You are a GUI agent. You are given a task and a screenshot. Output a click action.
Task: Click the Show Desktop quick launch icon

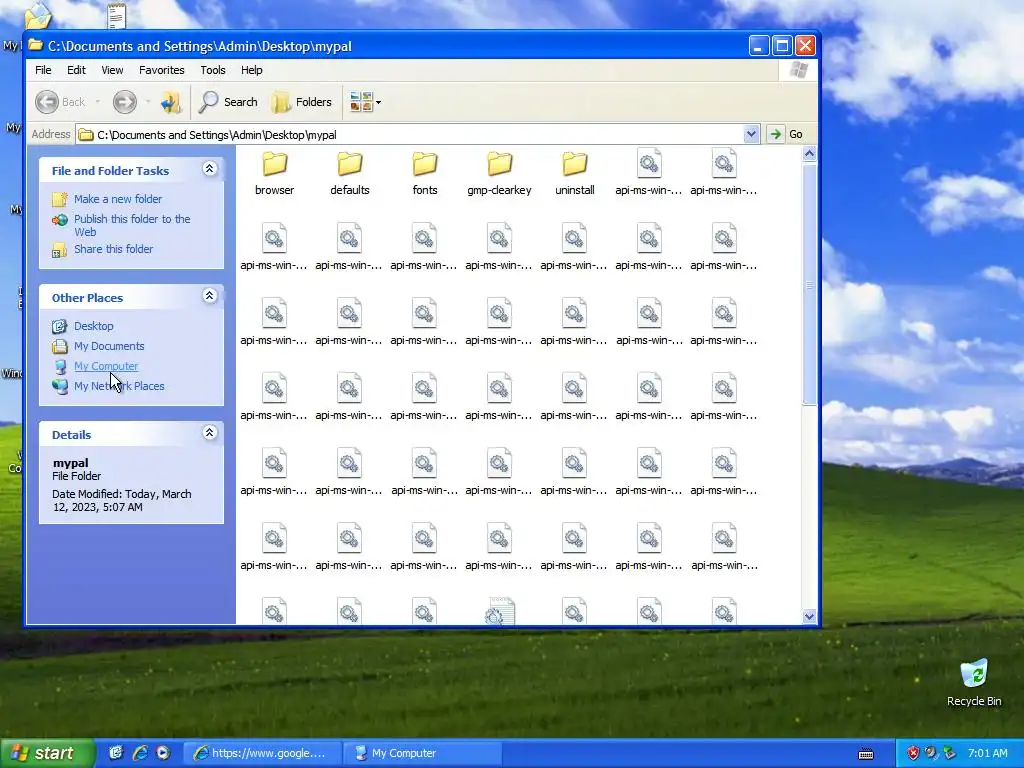point(116,753)
